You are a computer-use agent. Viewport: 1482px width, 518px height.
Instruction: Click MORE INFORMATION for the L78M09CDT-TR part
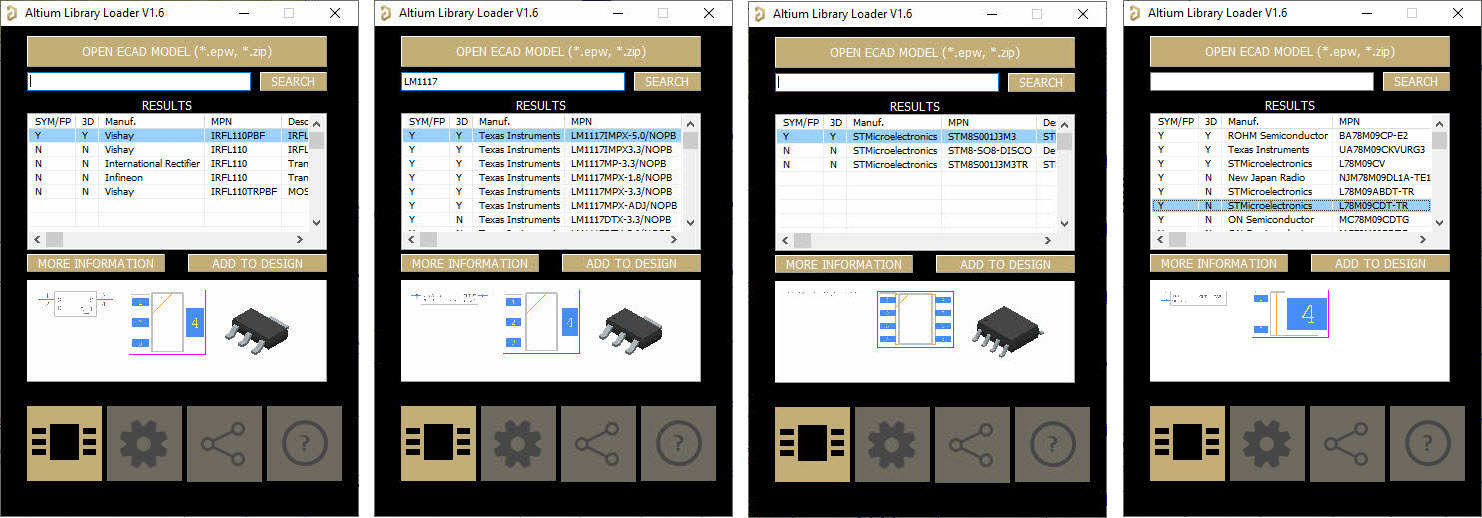tap(1219, 264)
